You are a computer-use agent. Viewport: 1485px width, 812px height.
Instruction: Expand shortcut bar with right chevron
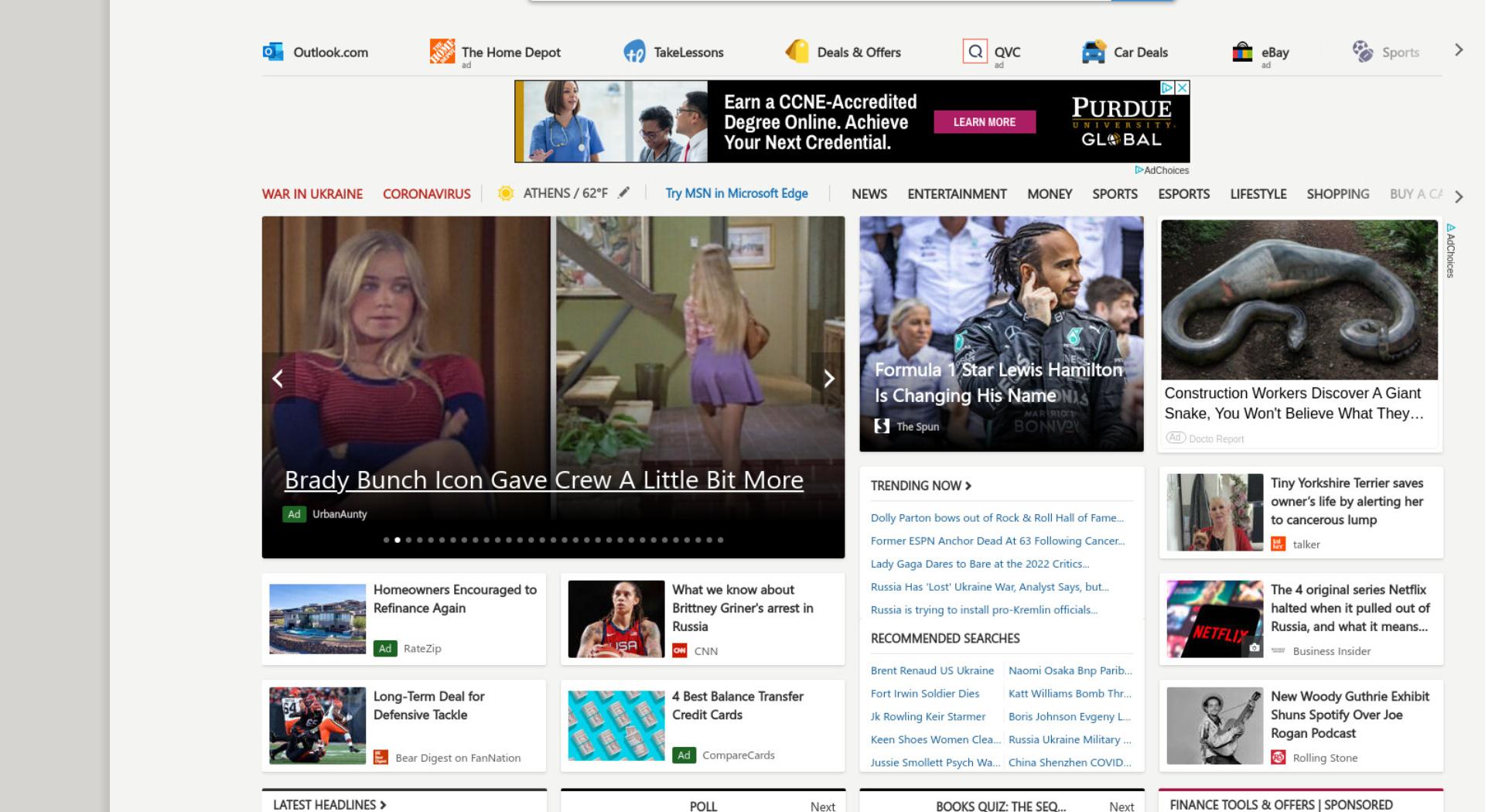click(x=1459, y=50)
